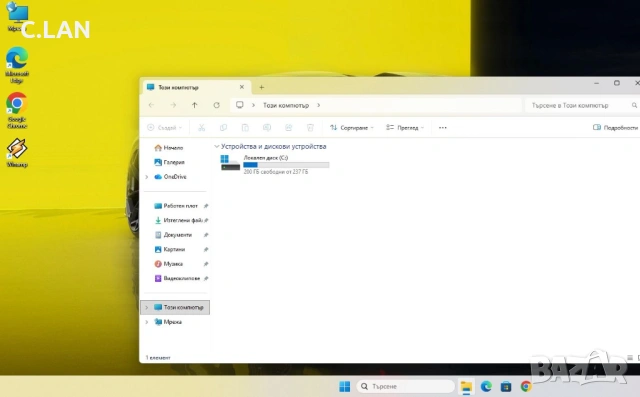
Task: Click chevron after Този компютър in address bar
Action: click(319, 105)
